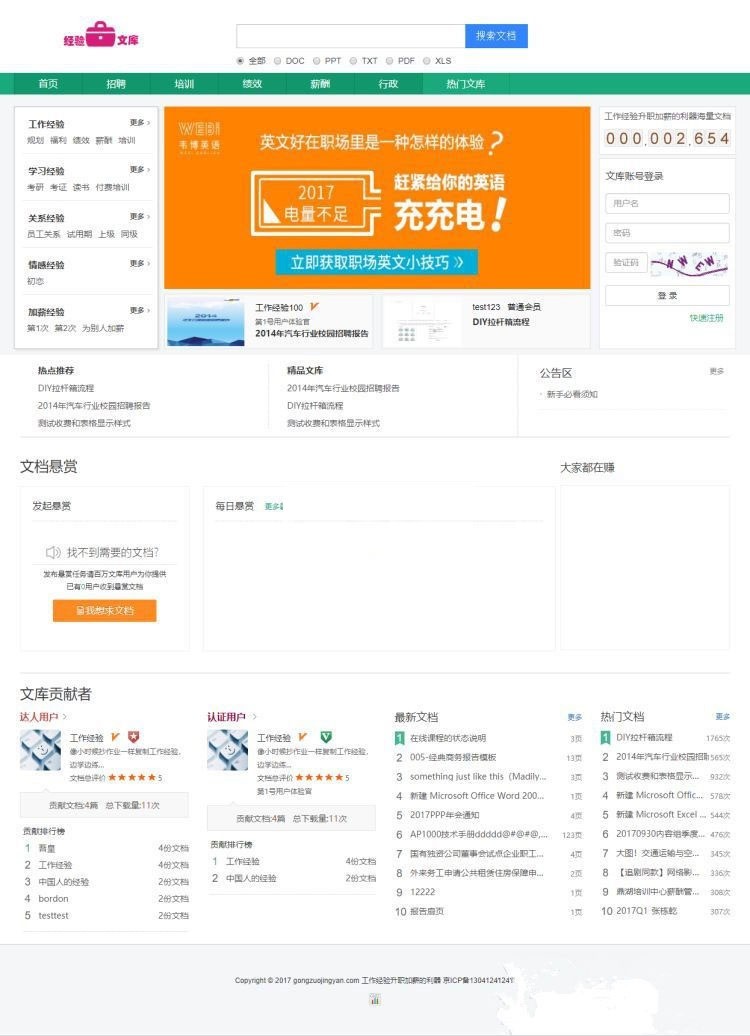Click the red badge icon under 达人用户

[x=133, y=737]
